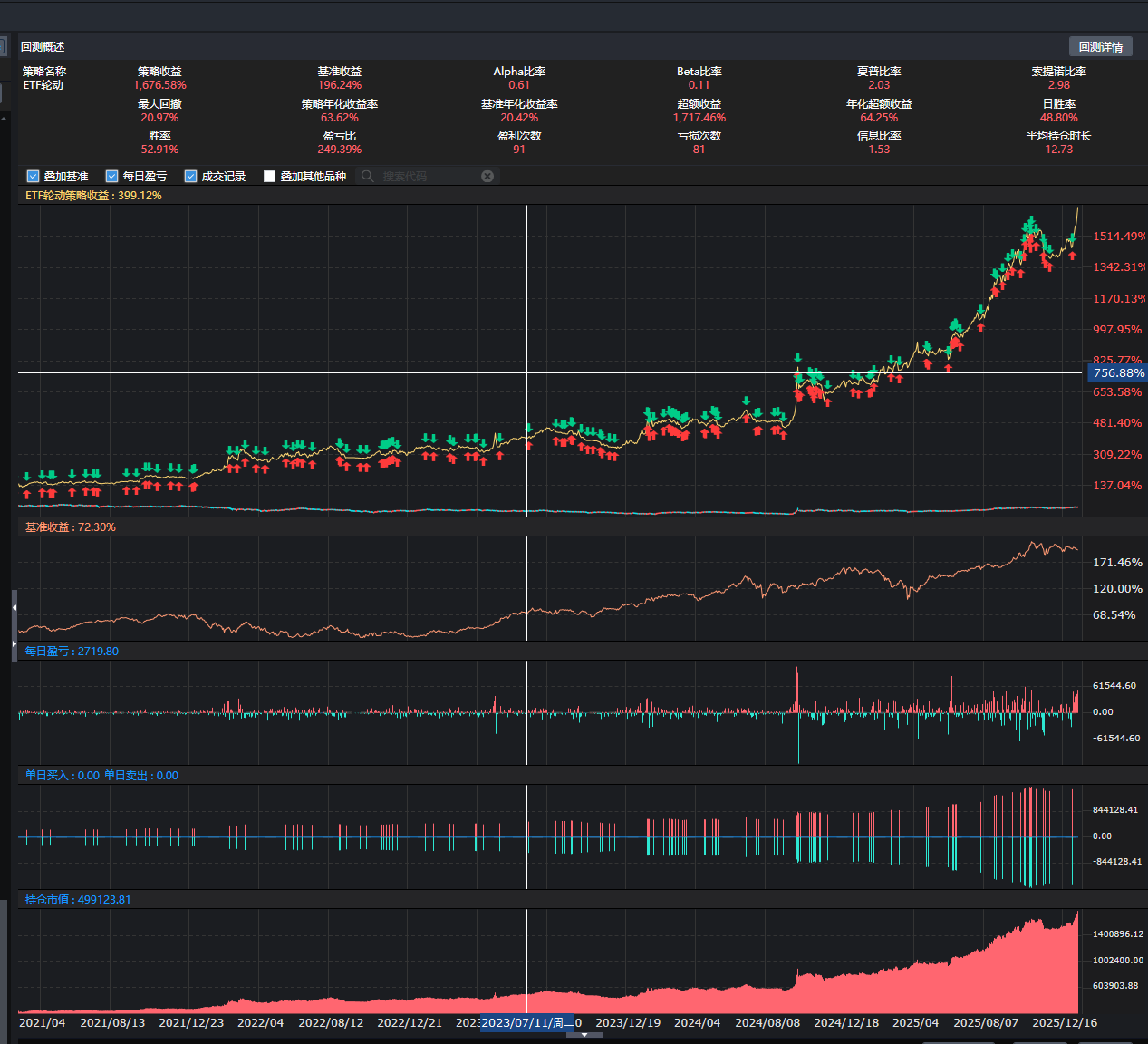Click the 61544.60 daily P&L axis label
1148x1044 pixels.
click(1114, 686)
